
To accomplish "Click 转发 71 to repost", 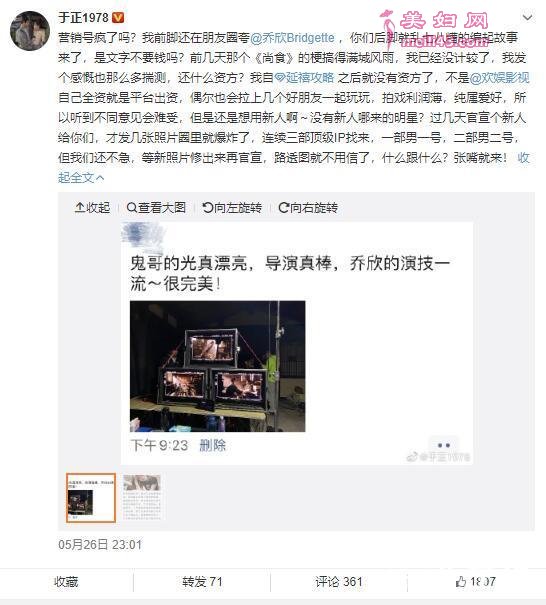I will click(x=202, y=581).
